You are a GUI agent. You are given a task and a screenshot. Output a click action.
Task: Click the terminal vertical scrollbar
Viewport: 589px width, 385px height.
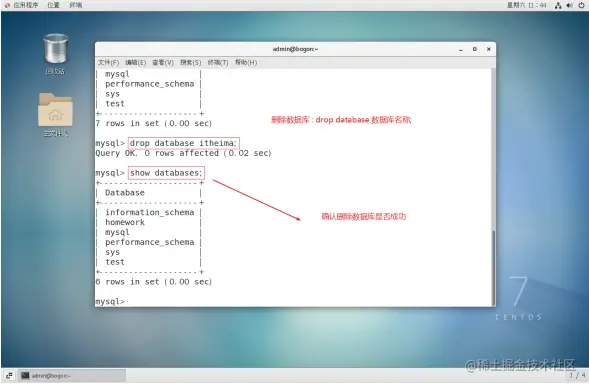click(x=494, y=267)
